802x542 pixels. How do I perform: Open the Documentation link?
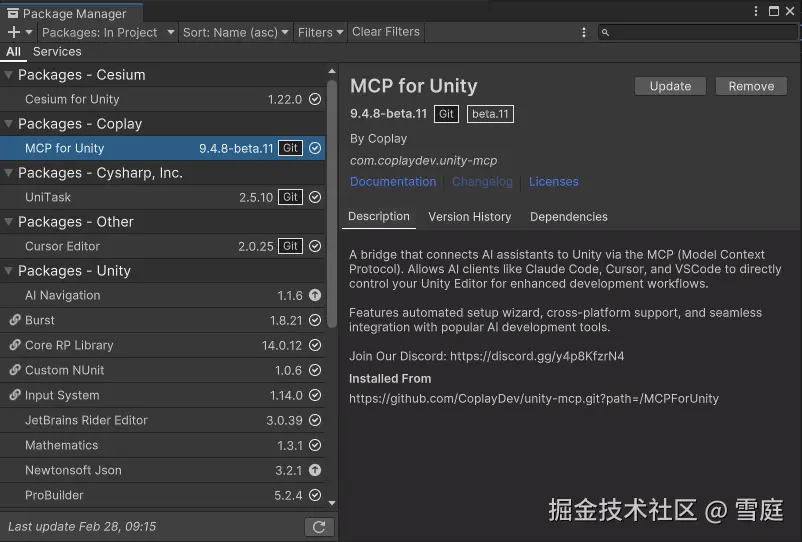pos(393,182)
